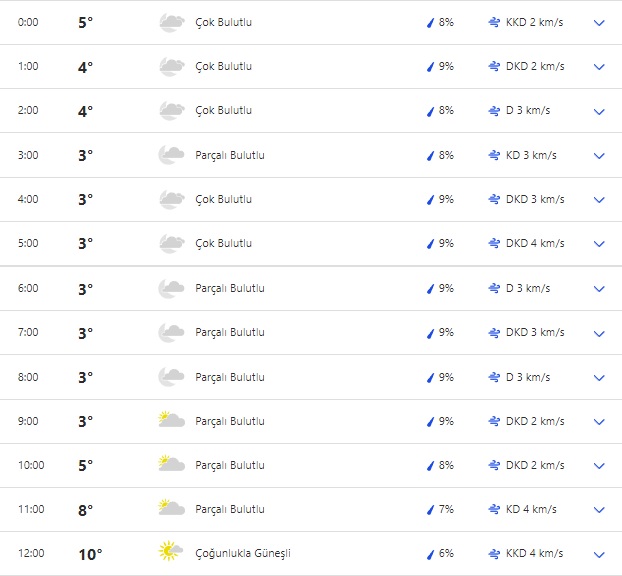Click the night partly cloudy icon at 3:00
Screen dimensions: 622x576
pyautogui.click(x=172, y=155)
